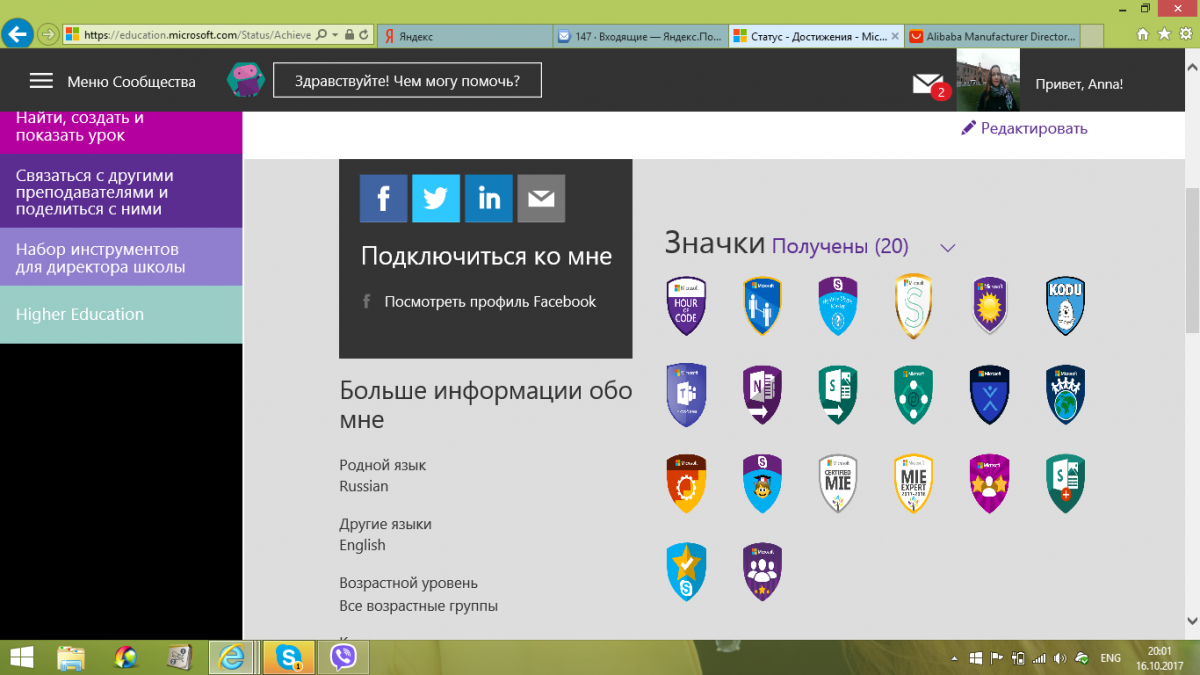Share profile via Facebook icon

[383, 198]
